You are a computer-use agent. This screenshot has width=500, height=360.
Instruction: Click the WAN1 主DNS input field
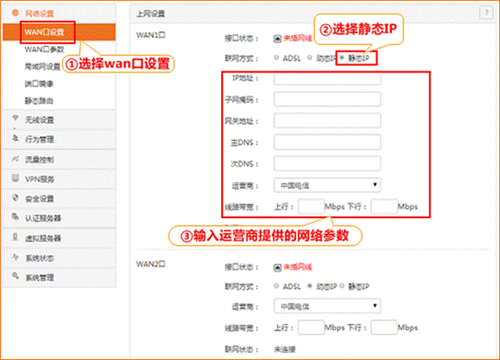pos(327,142)
